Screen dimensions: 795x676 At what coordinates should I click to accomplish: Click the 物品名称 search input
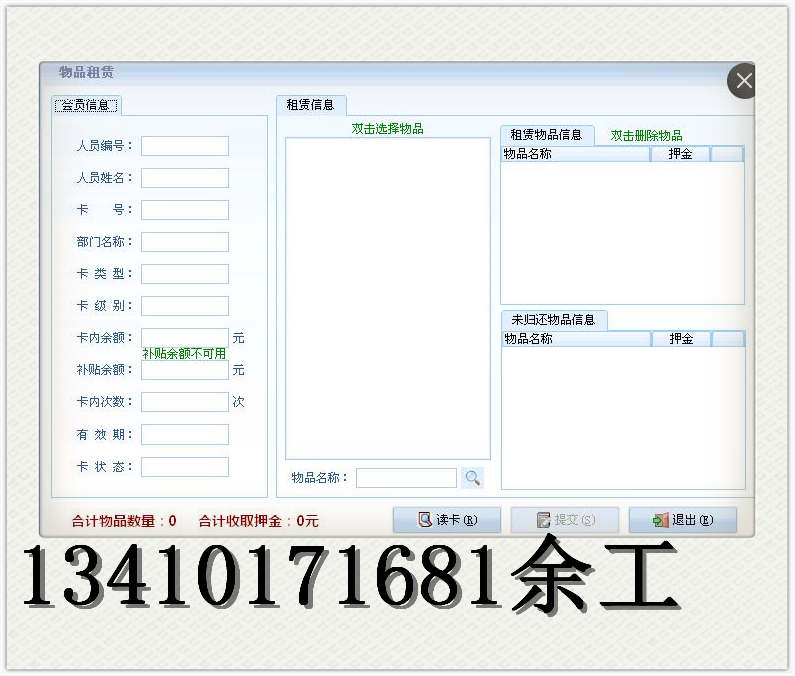pos(407,478)
